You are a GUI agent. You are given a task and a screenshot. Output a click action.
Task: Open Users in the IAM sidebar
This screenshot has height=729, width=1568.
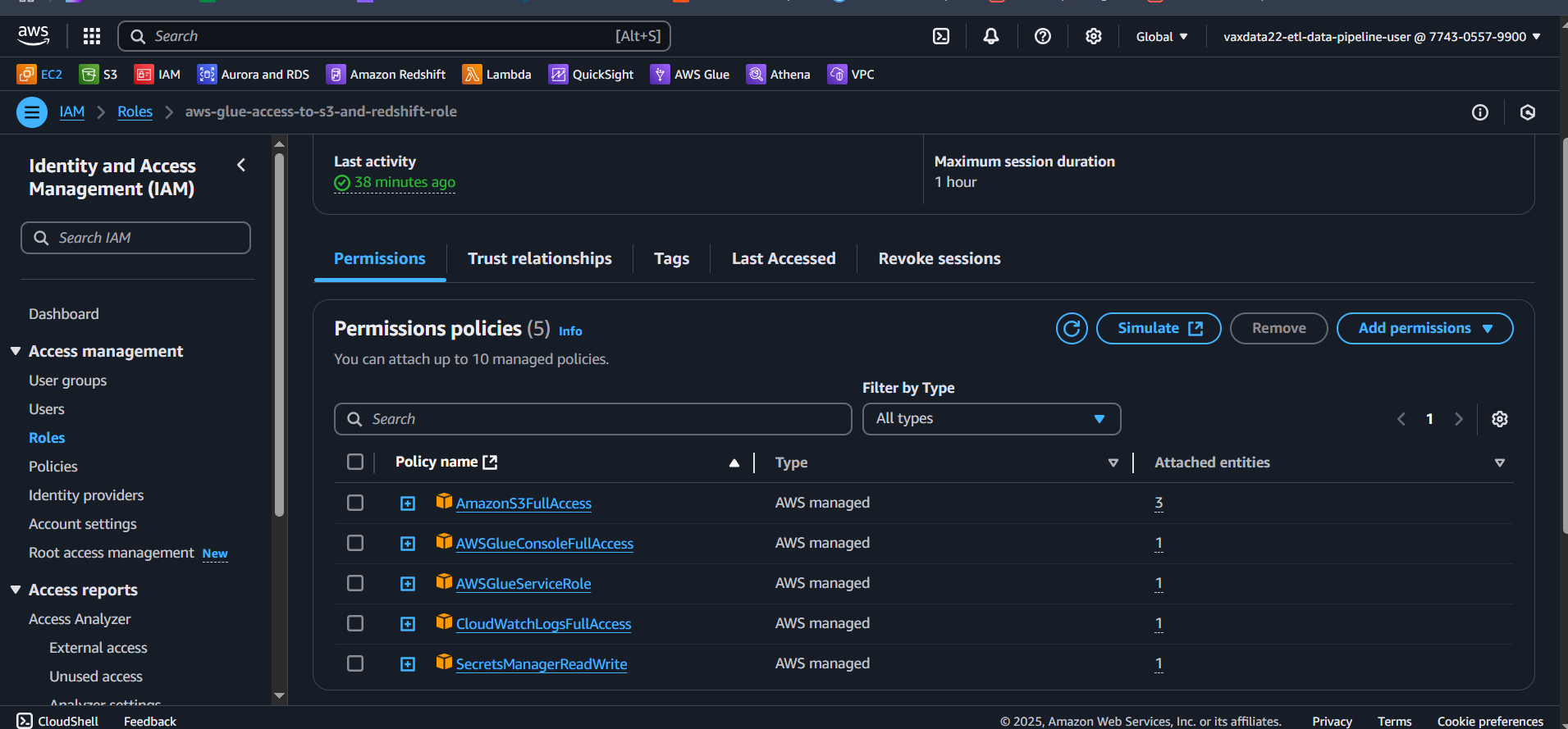[47, 409]
